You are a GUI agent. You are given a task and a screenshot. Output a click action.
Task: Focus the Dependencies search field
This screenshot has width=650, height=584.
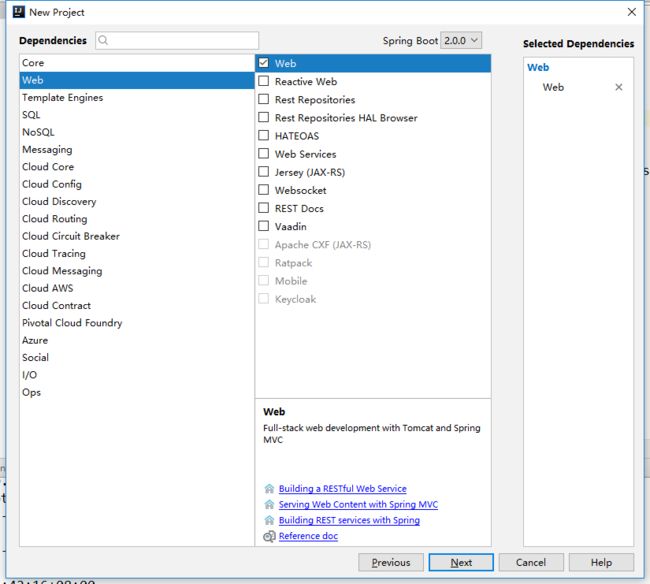click(x=177, y=40)
